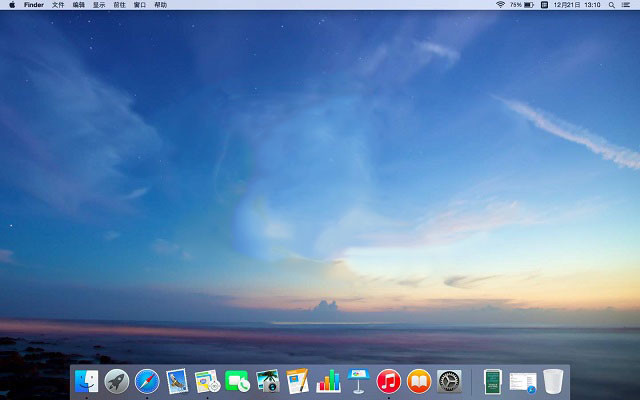
Task: Expand the 前往 (Go) menu
Action: pyautogui.click(x=120, y=5)
